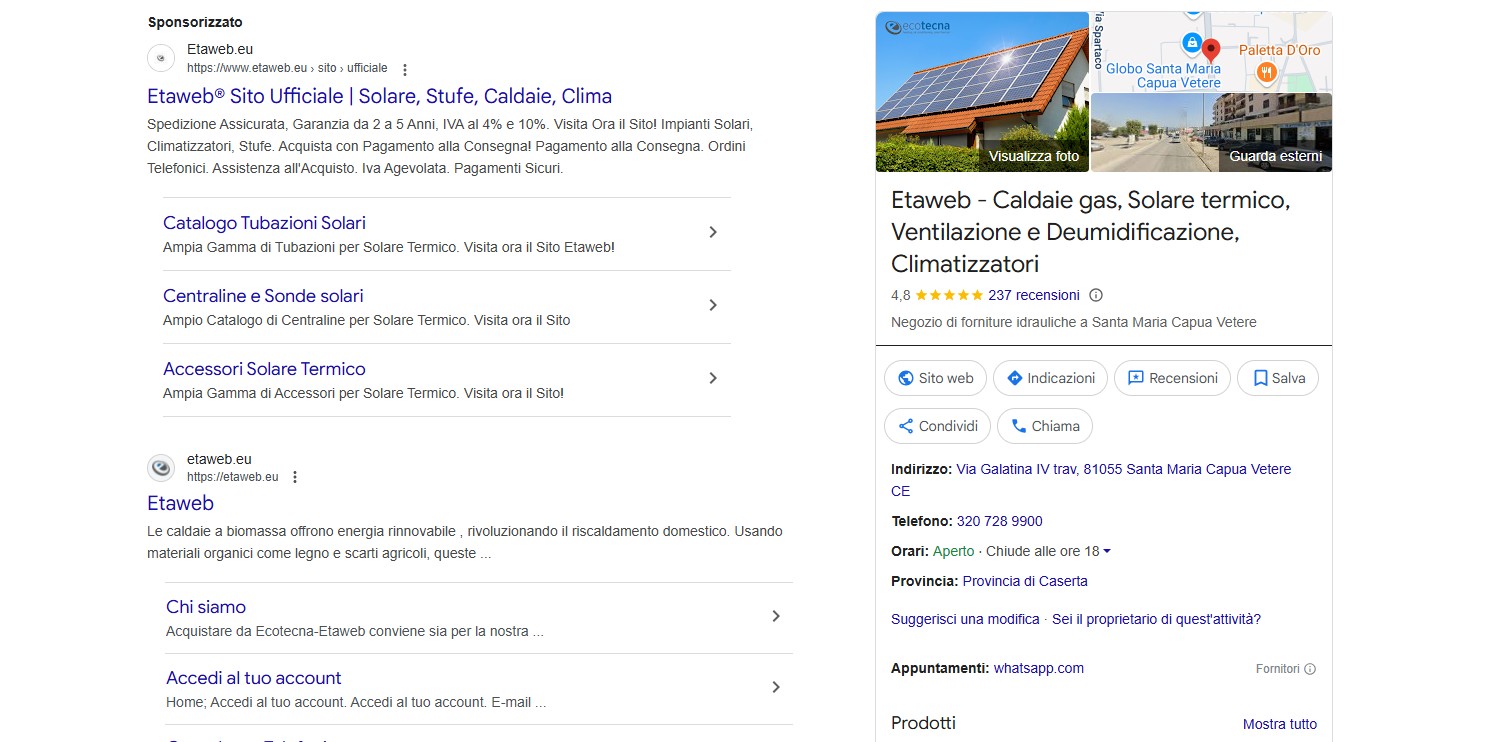
Task: Click Negozio di forniture idrauliche description
Action: pyautogui.click(x=1074, y=322)
